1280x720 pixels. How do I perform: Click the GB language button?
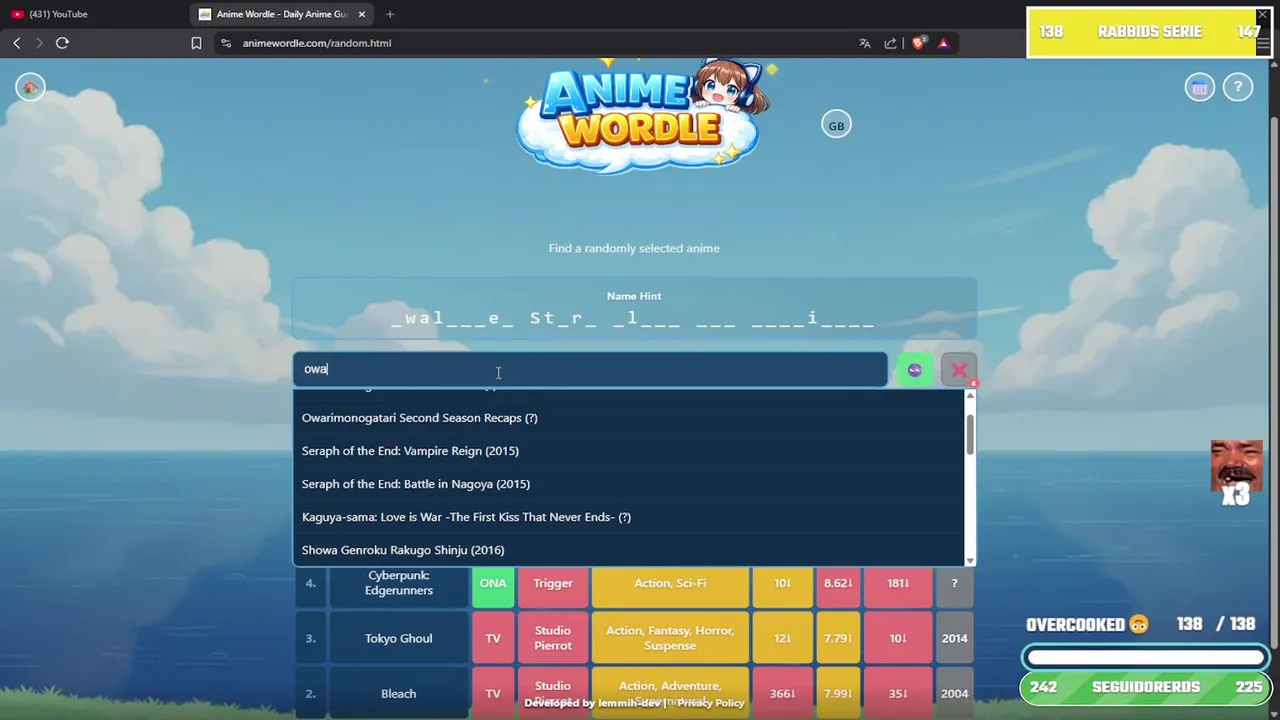[836, 125]
